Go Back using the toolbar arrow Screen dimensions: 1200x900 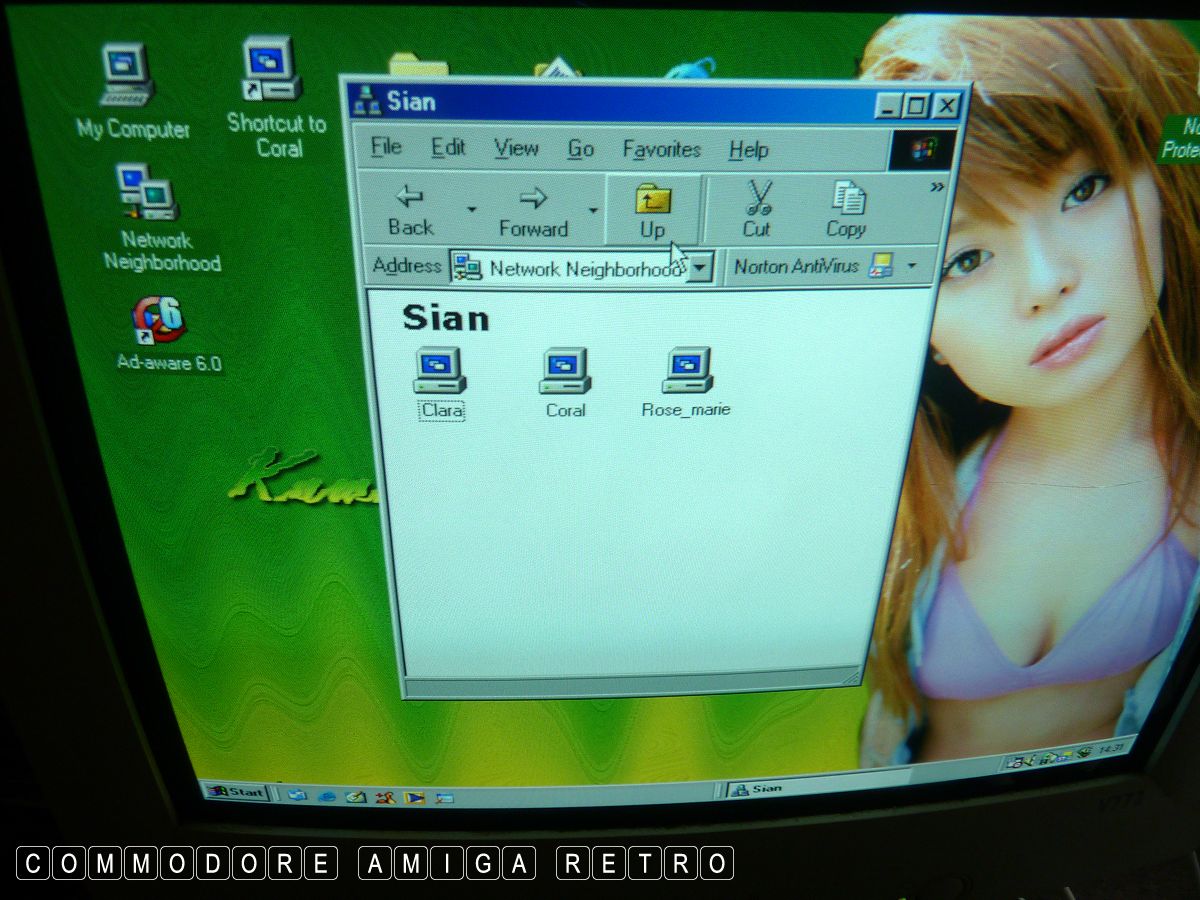[411, 211]
